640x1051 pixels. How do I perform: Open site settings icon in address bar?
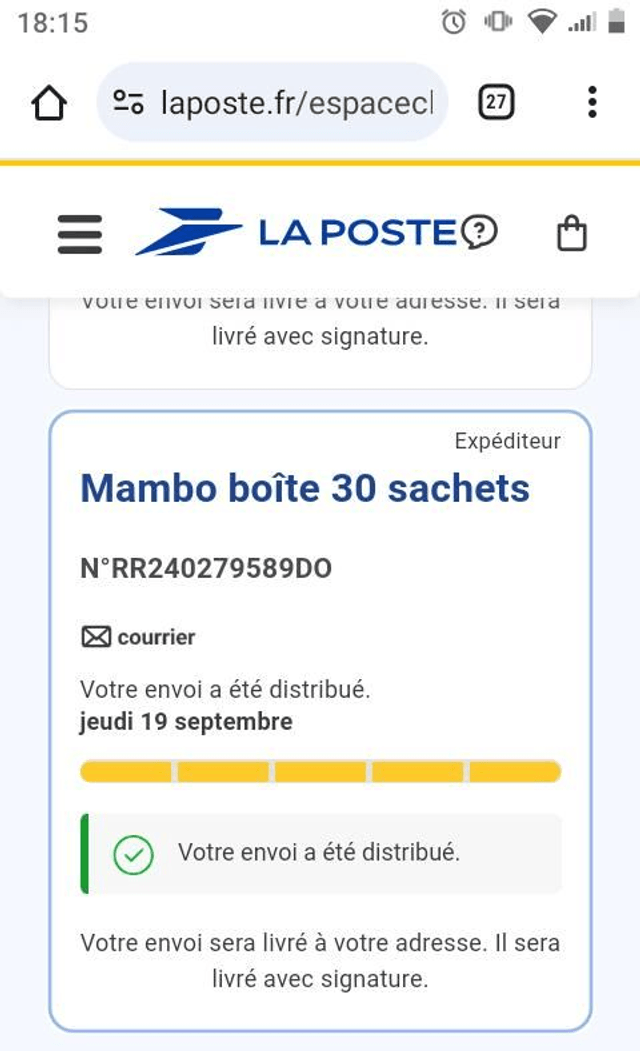pos(128,102)
